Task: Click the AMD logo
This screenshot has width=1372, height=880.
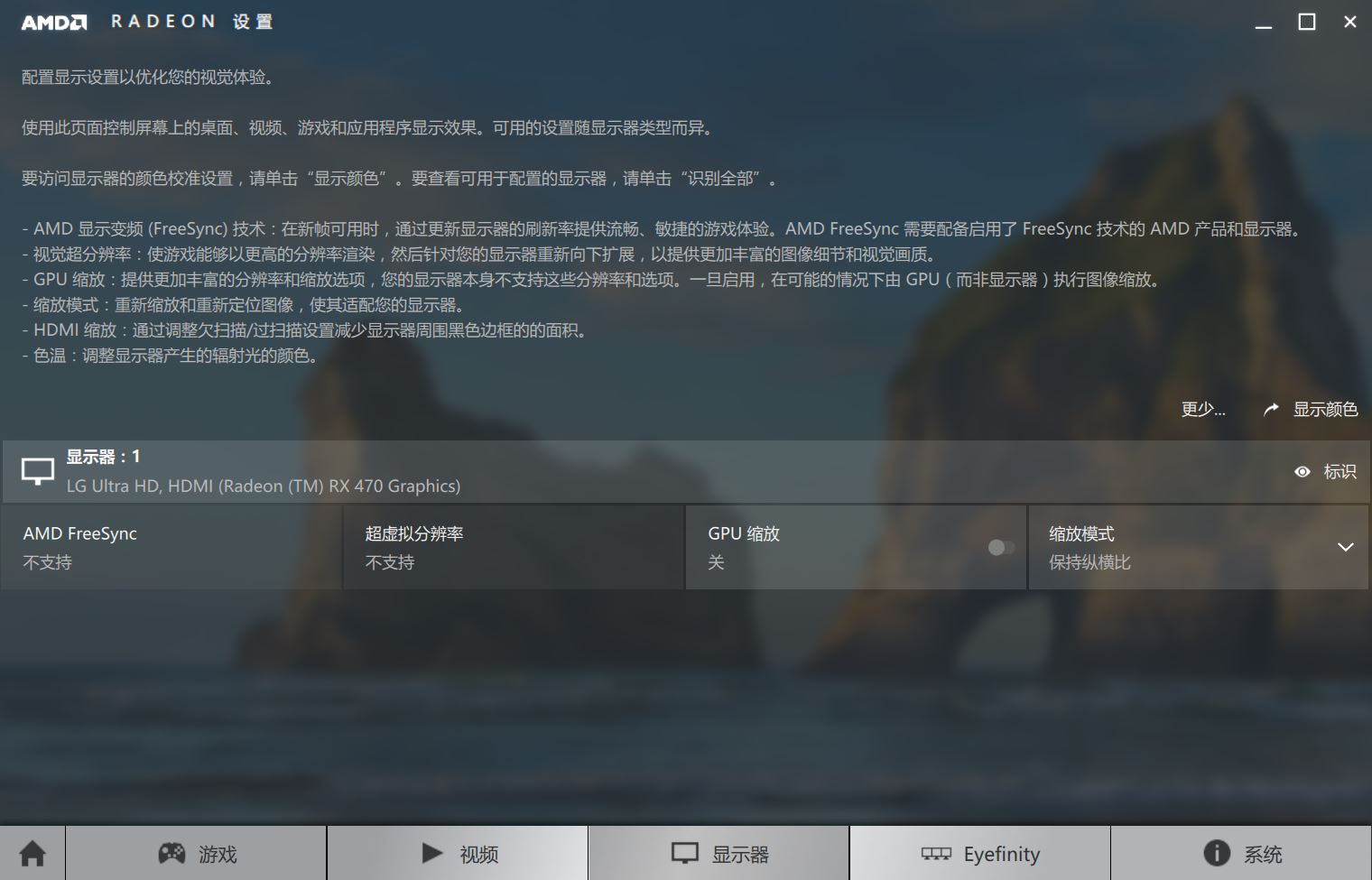Action: click(54, 23)
